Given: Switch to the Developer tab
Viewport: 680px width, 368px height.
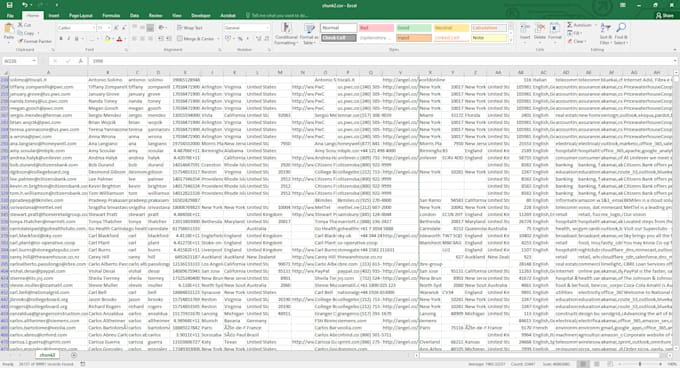Looking at the screenshot, I should click(201, 15).
